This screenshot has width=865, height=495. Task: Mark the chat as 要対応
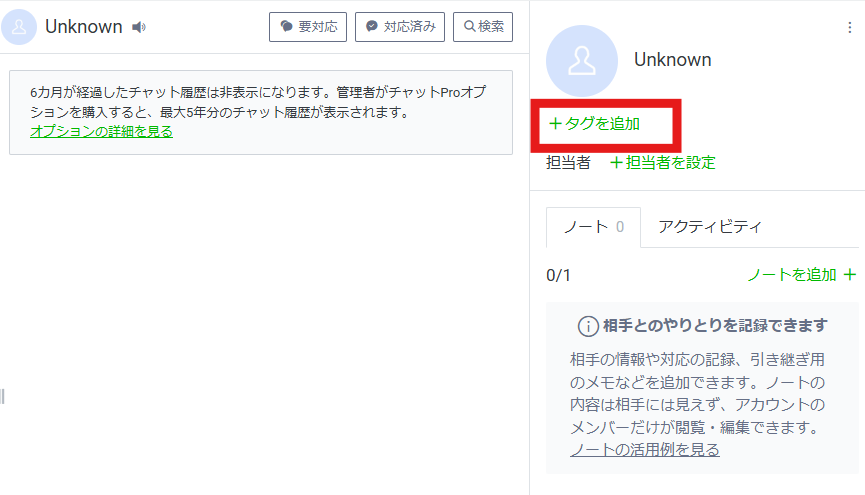click(308, 27)
